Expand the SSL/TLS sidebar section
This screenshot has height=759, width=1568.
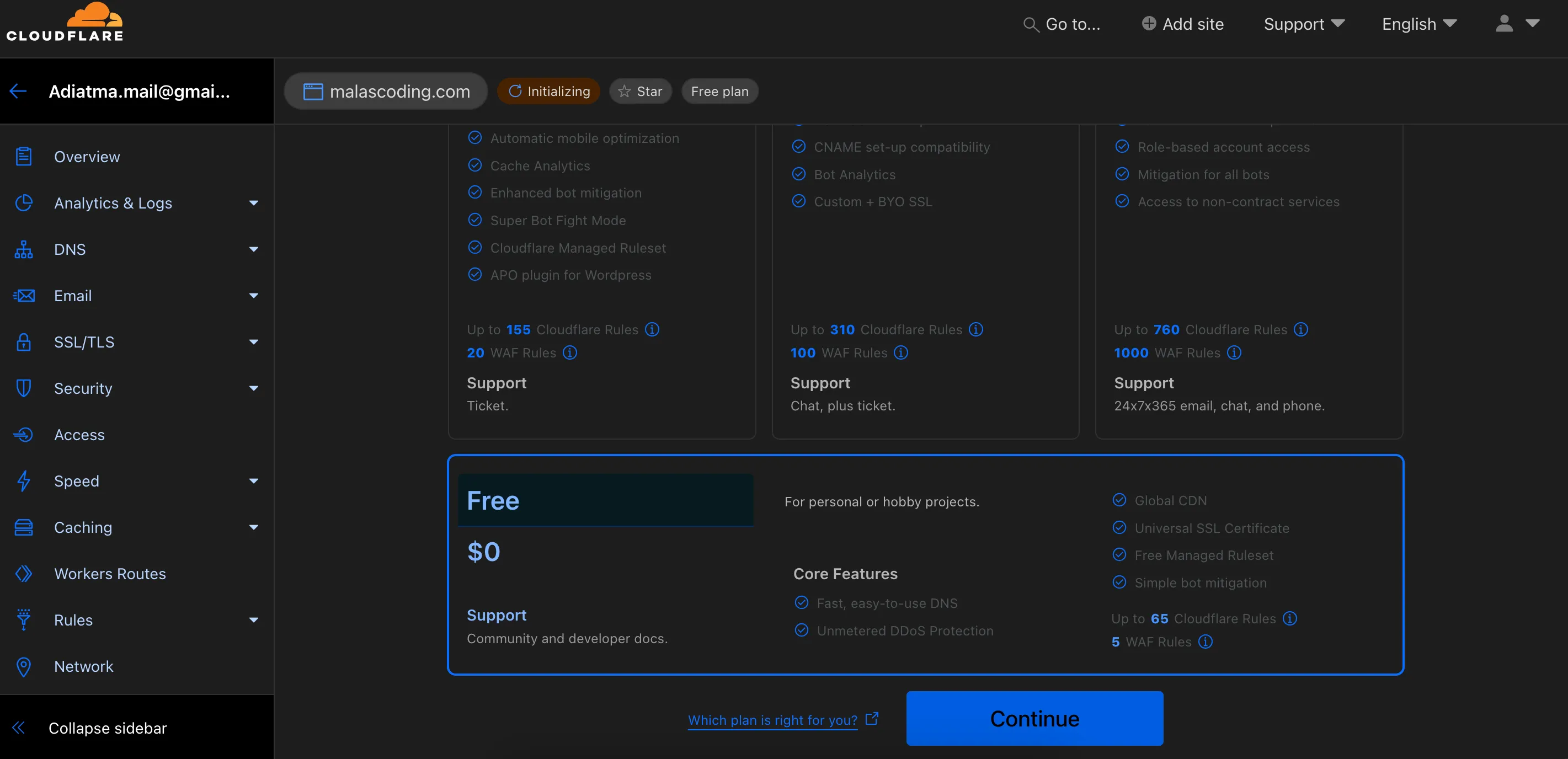coord(254,342)
